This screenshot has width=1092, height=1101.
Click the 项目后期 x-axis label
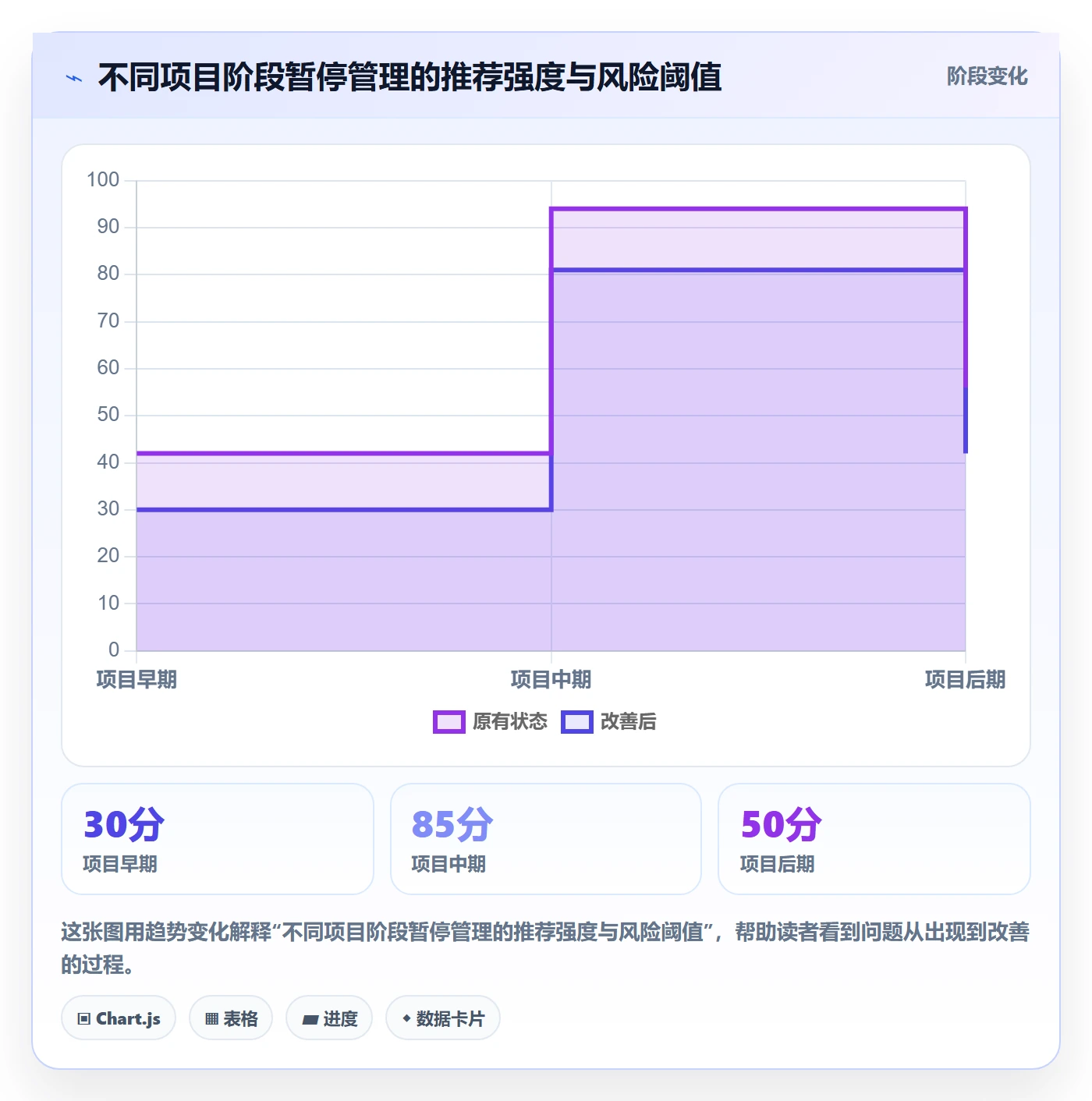(x=965, y=680)
